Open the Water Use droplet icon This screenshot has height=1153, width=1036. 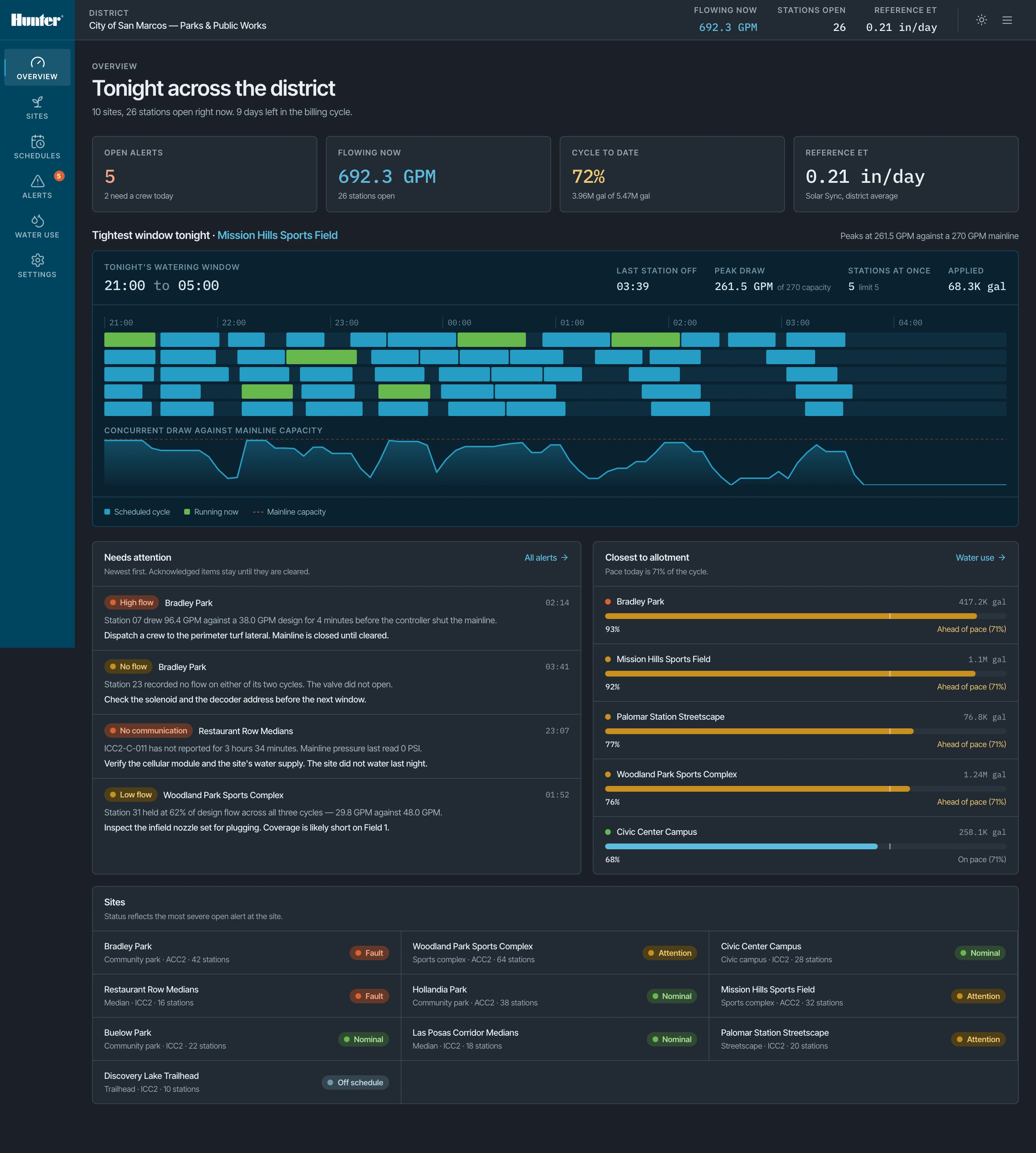pyautogui.click(x=37, y=220)
